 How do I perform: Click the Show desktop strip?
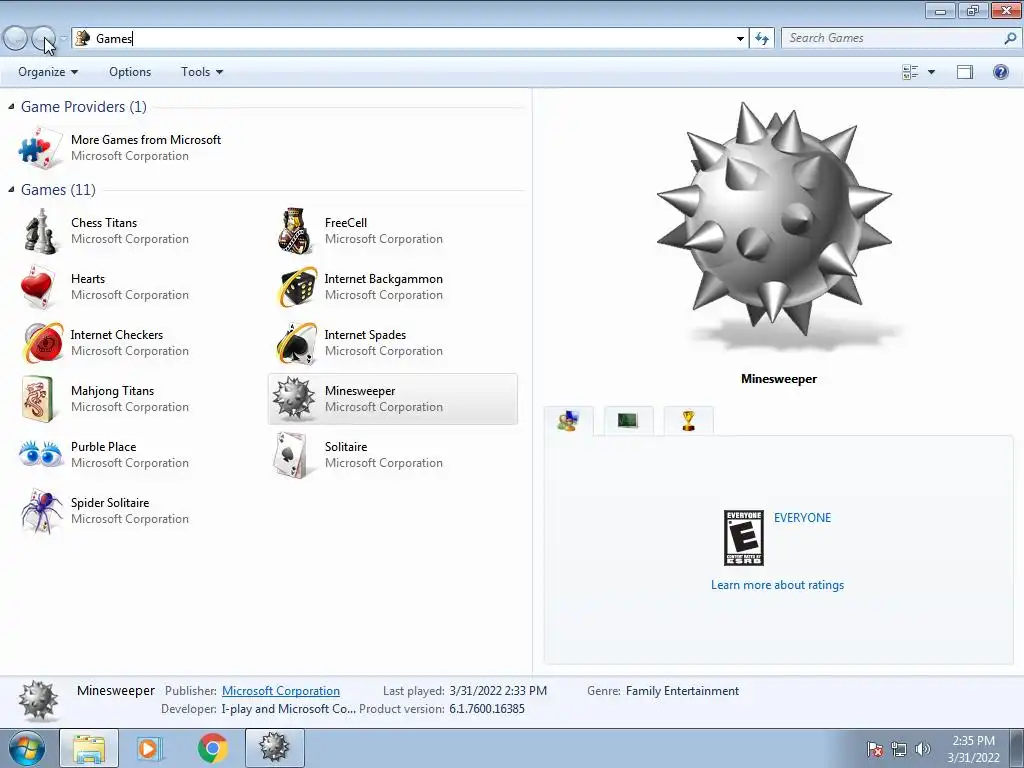coord(1018,748)
